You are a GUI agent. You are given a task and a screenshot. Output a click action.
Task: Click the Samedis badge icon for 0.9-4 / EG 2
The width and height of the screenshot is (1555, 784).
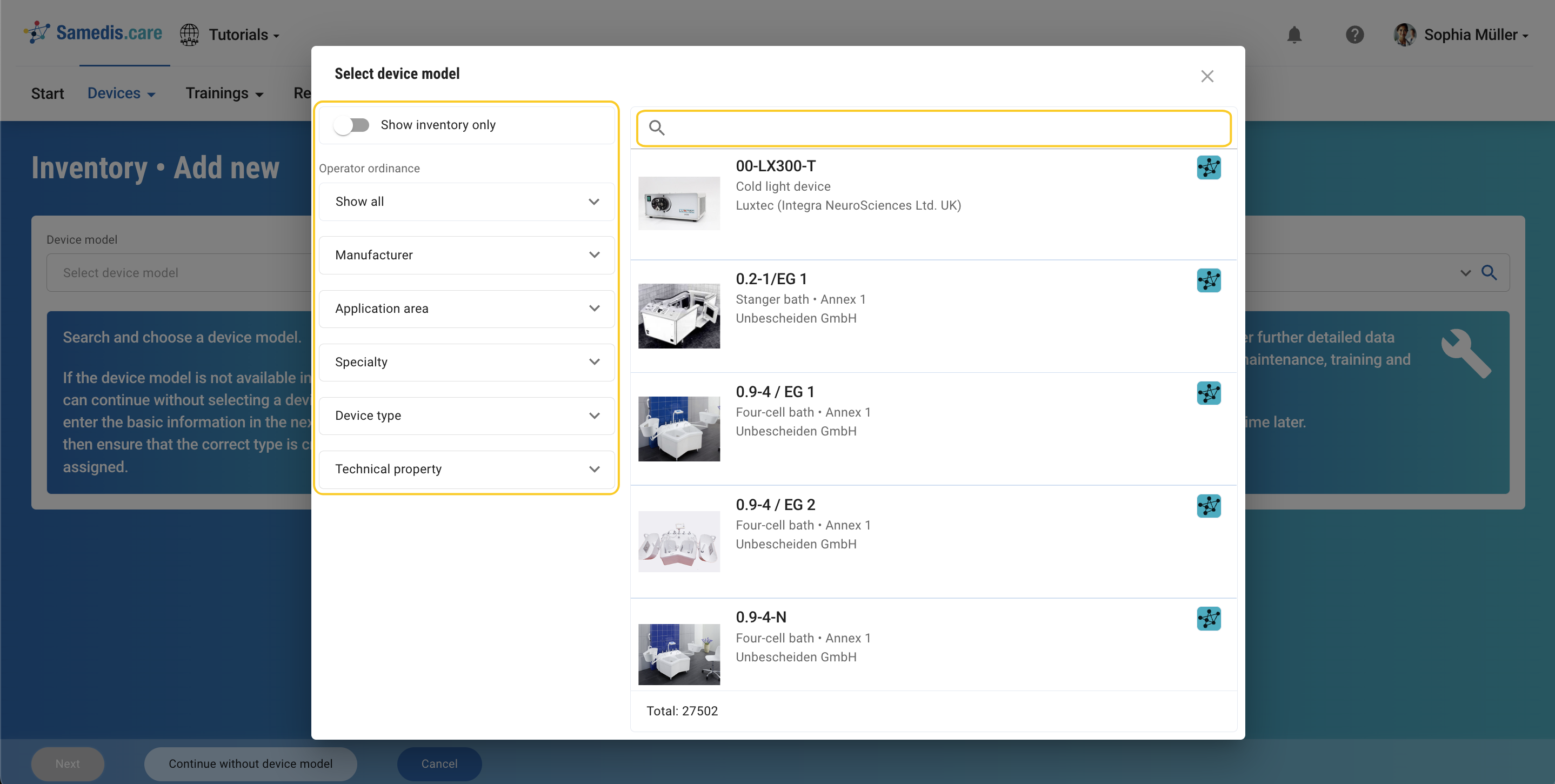coord(1208,506)
